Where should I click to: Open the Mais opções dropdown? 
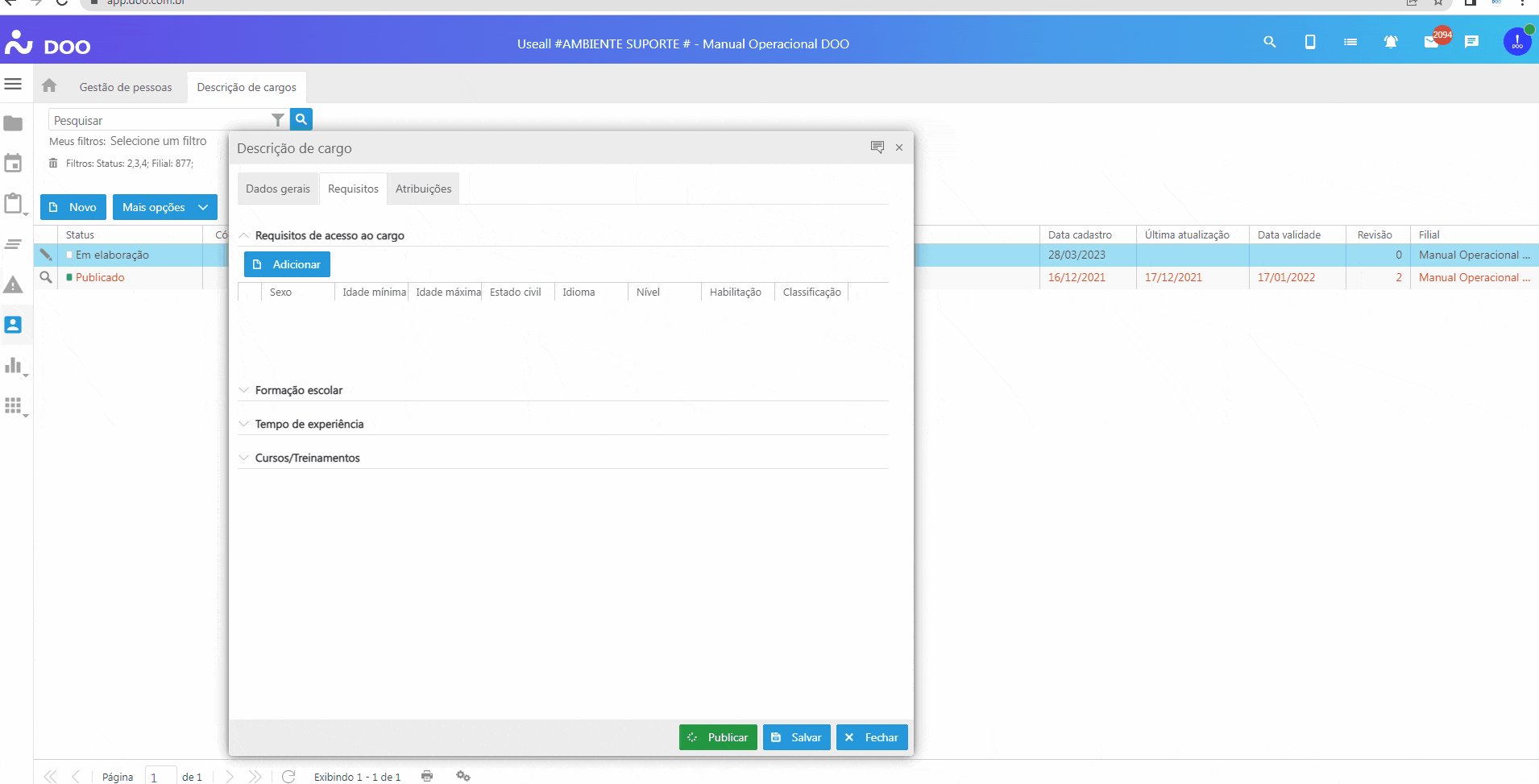[x=164, y=207]
